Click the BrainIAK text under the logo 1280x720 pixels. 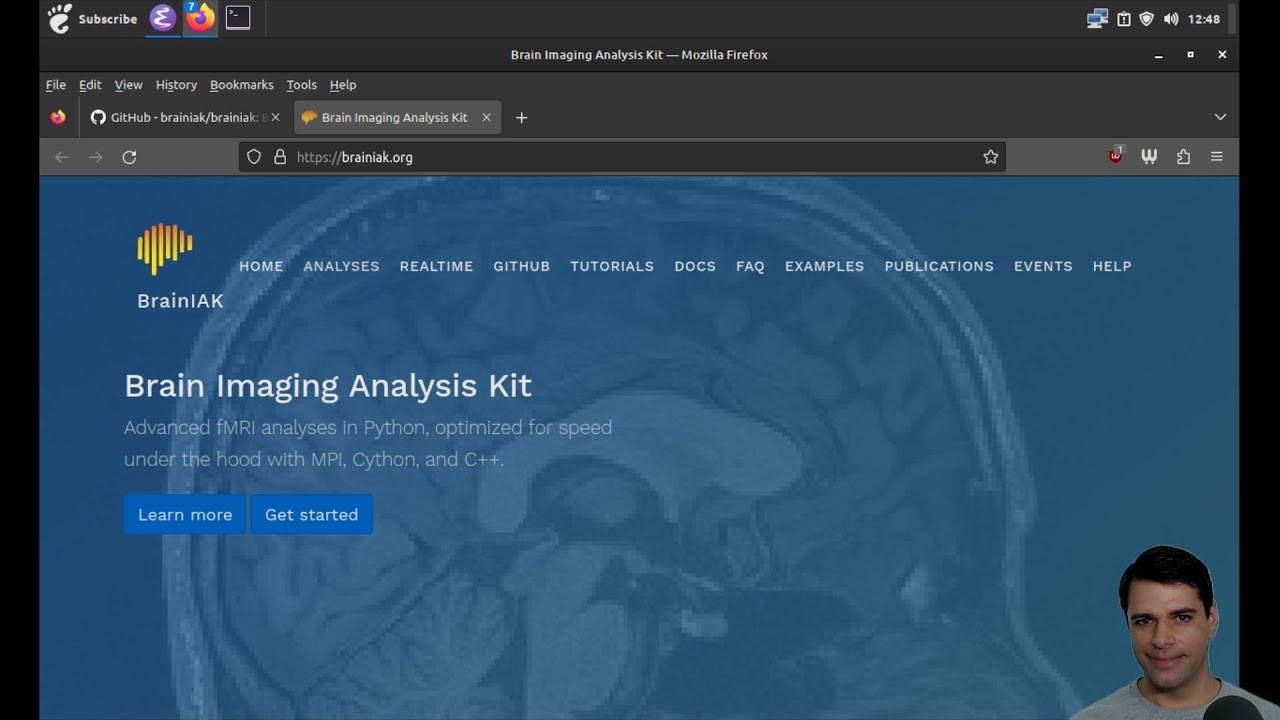181,300
